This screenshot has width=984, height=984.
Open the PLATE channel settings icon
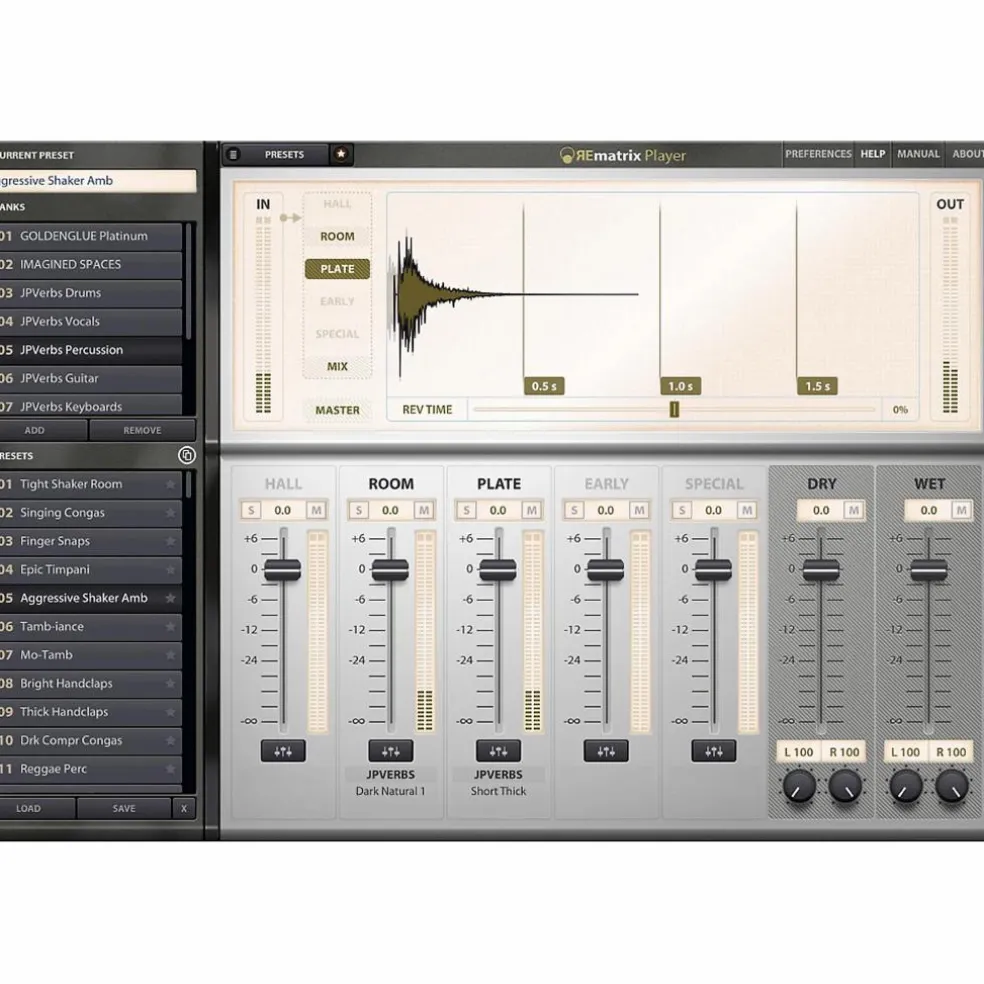point(498,751)
